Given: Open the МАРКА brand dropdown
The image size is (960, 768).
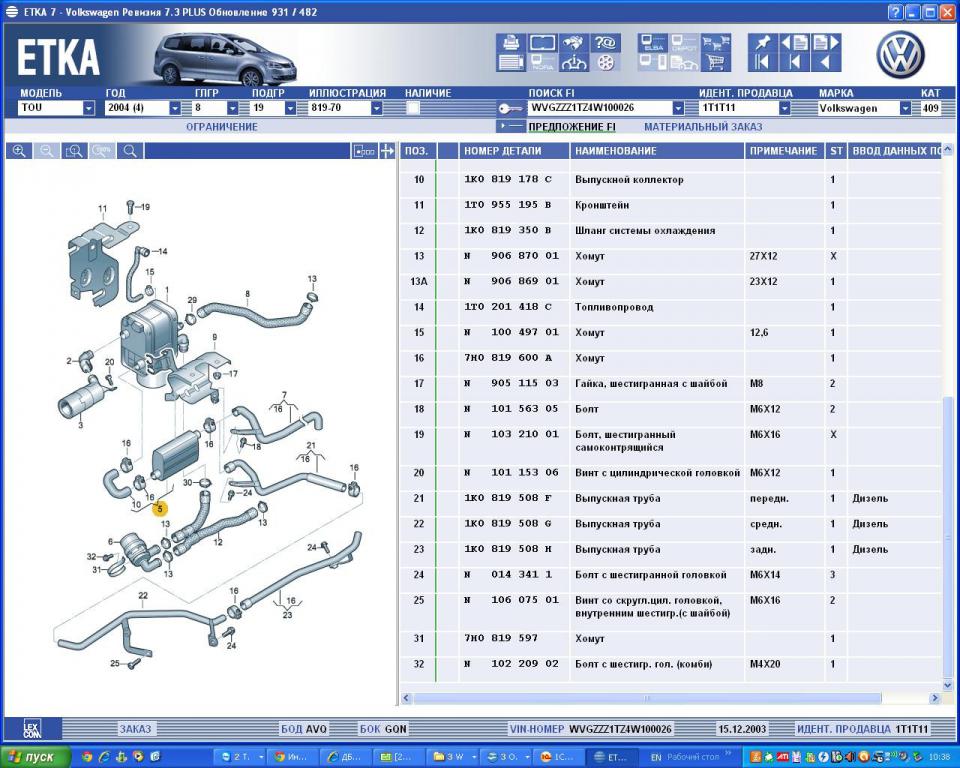Looking at the screenshot, I should [x=905, y=108].
